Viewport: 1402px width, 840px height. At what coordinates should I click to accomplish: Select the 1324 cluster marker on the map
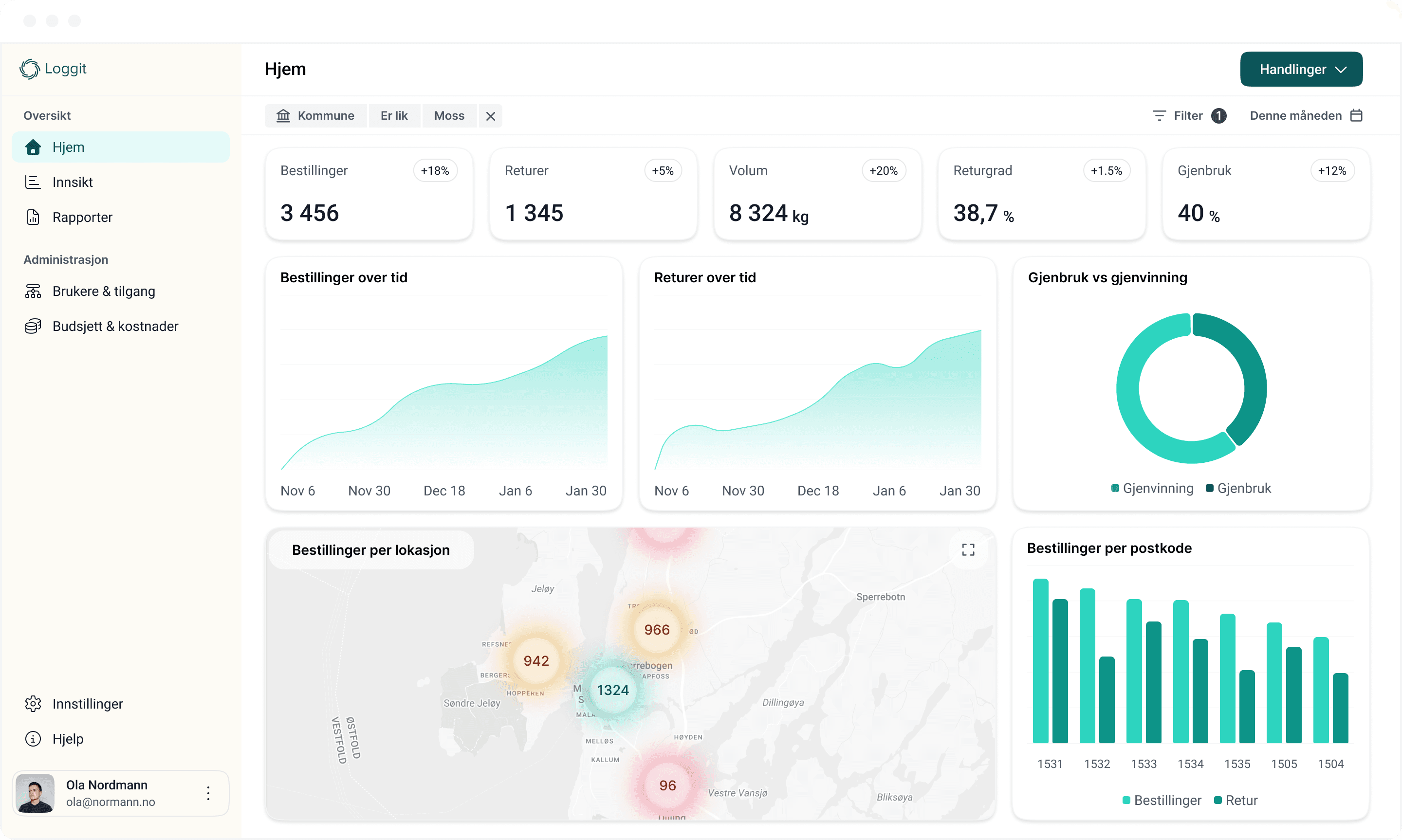click(x=612, y=690)
